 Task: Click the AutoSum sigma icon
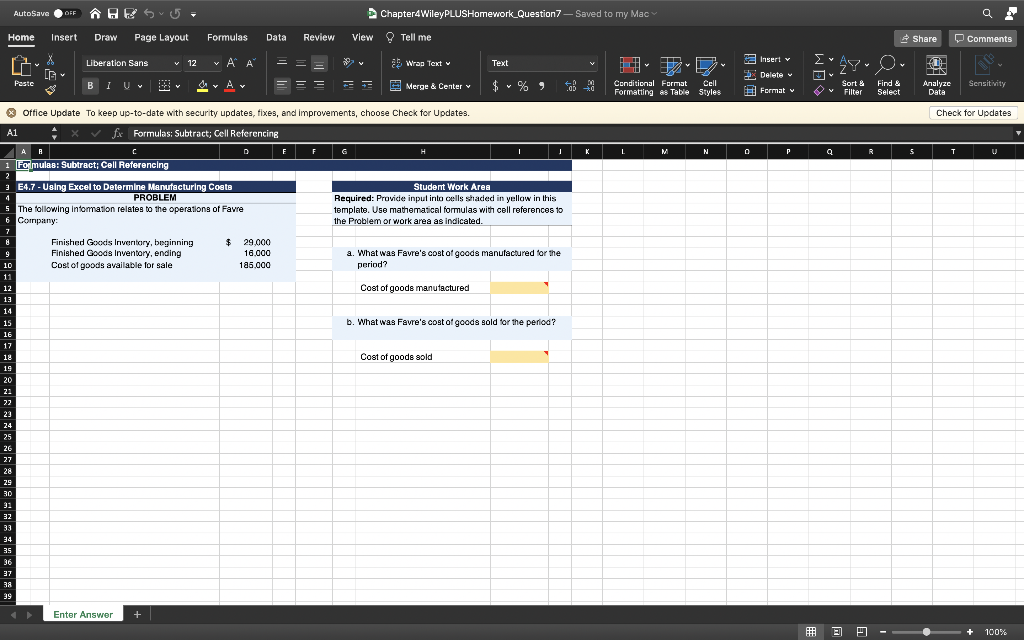[x=818, y=59]
